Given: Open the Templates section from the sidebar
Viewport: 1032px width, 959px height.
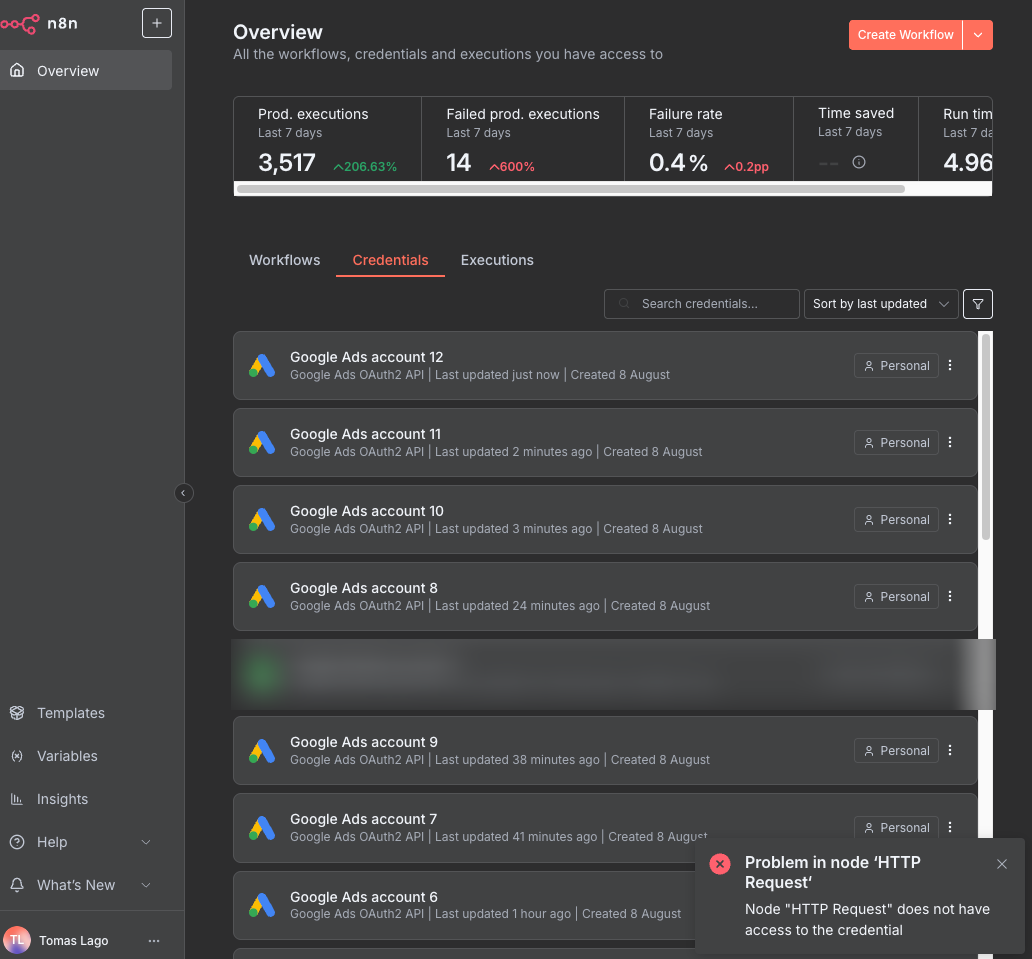Looking at the screenshot, I should click(x=70, y=713).
